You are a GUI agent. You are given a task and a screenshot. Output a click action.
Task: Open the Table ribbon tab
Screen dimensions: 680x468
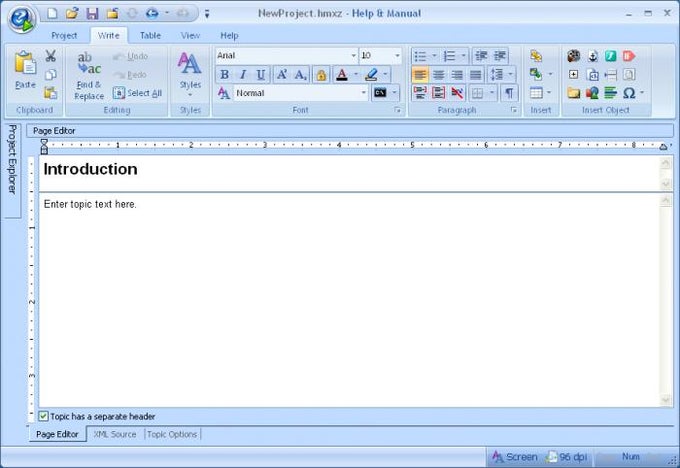(150, 36)
